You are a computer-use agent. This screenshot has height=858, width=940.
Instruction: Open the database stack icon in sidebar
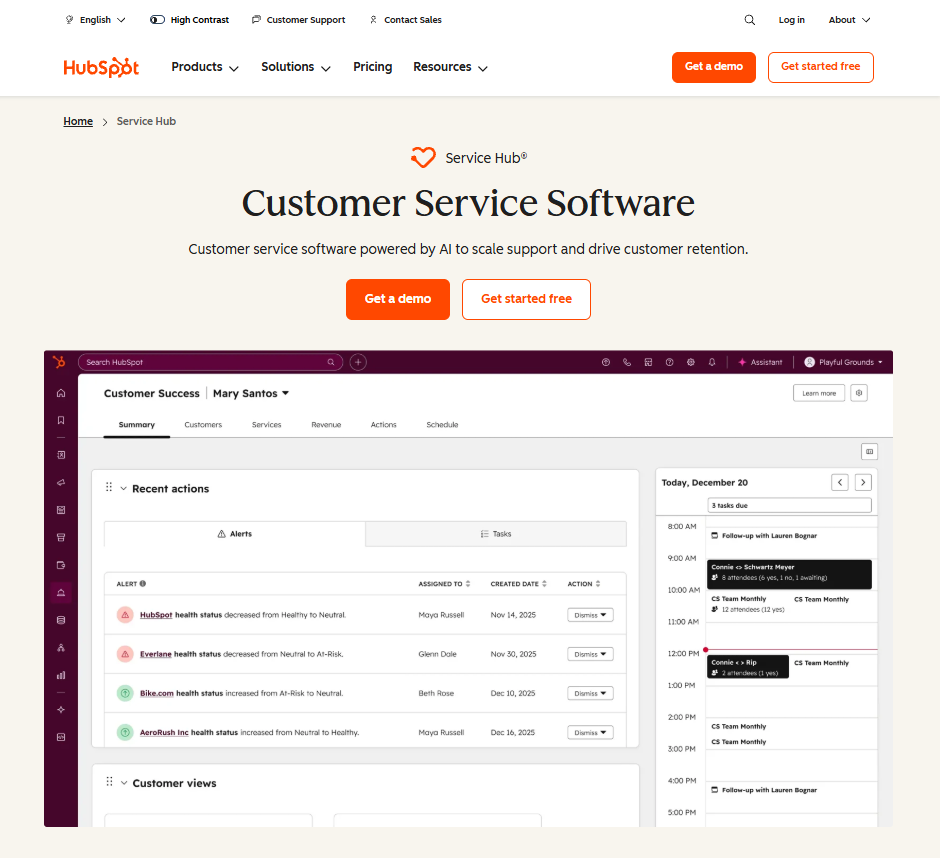coord(61,621)
